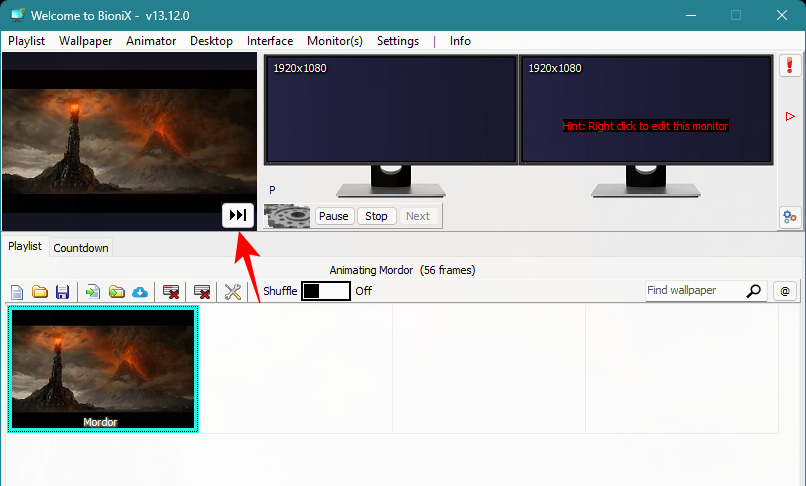Click the gear thumbnail beside the Pause button
806x486 pixels.
(x=287, y=216)
